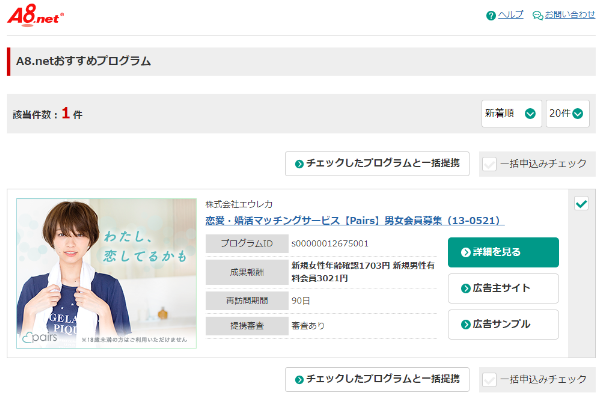
Task: Click the プログラムID label cell
Action: pos(247,243)
